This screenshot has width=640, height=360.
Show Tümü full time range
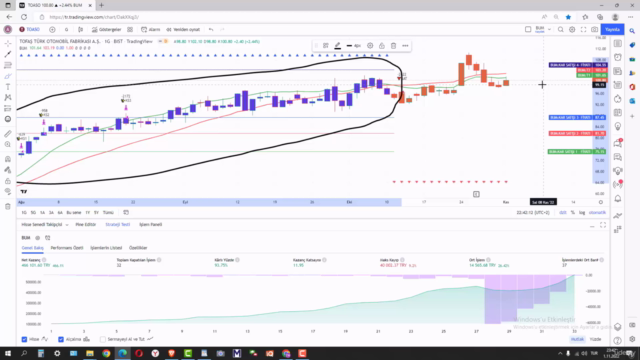[108, 213]
